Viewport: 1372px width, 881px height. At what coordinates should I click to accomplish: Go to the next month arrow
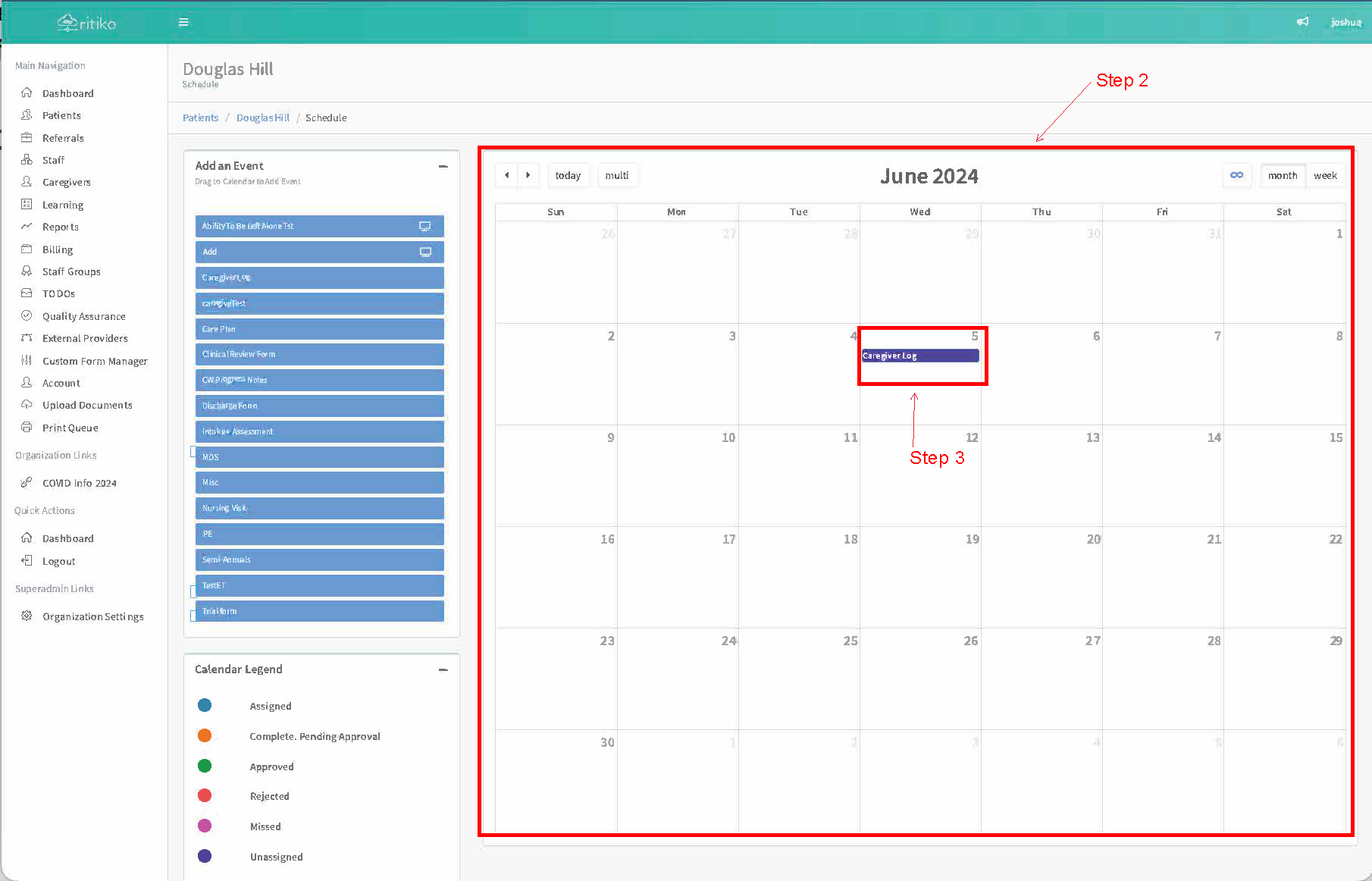coord(528,175)
